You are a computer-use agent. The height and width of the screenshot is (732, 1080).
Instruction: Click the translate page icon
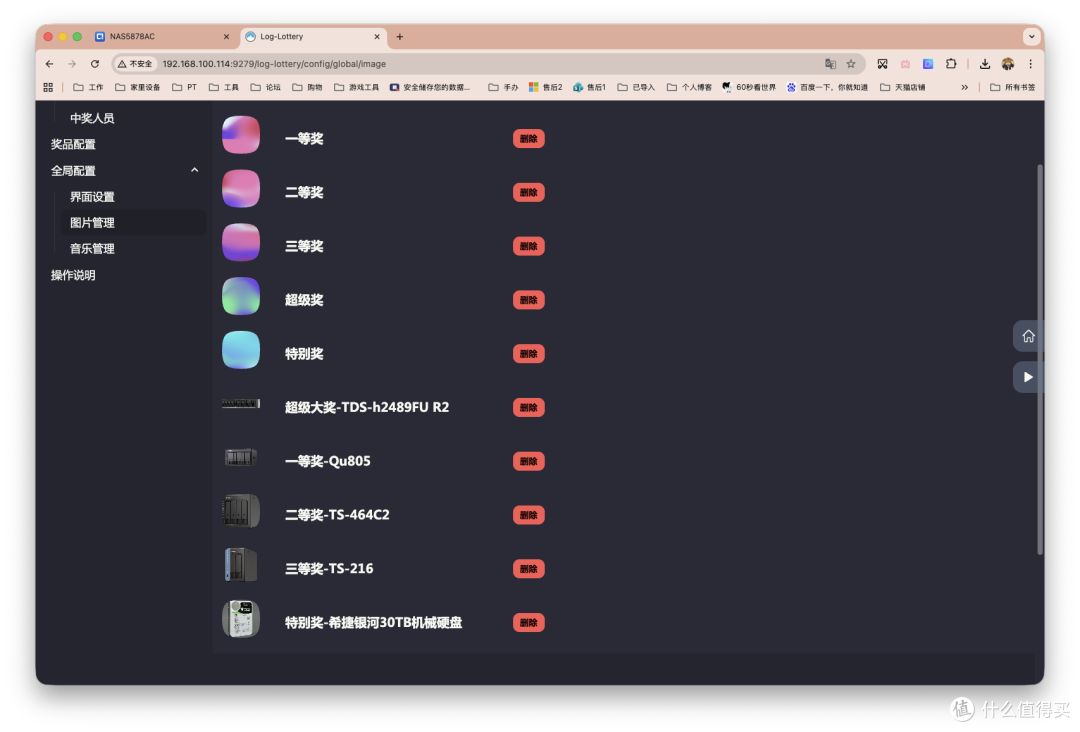(x=831, y=64)
